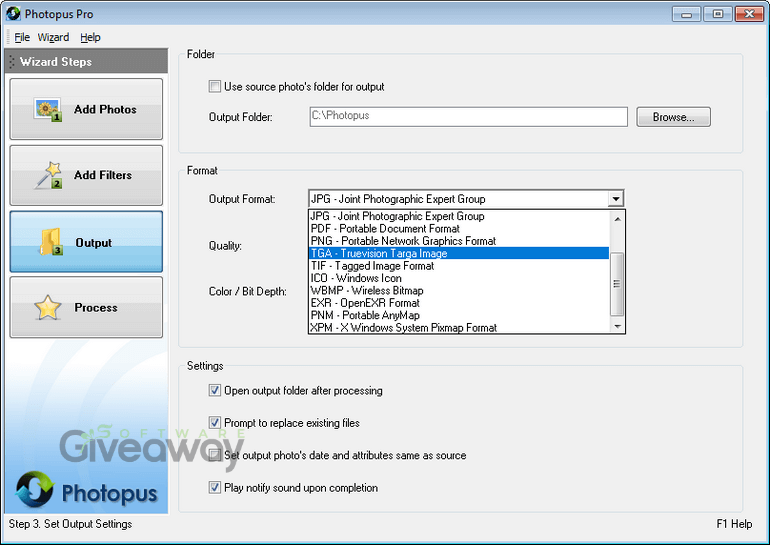The width and height of the screenshot is (770, 545).
Task: Click the Output folder icon in wizard steps
Action: (x=51, y=242)
